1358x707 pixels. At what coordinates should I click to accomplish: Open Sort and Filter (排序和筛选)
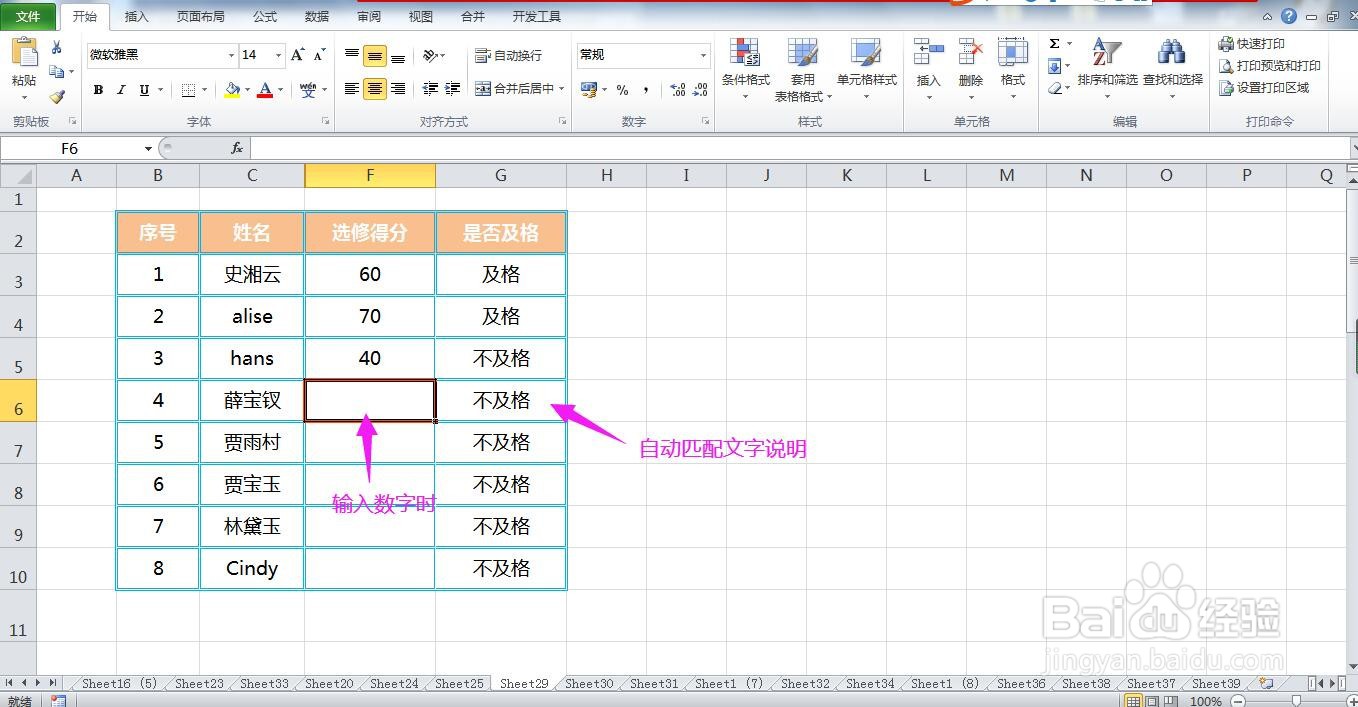[1107, 68]
